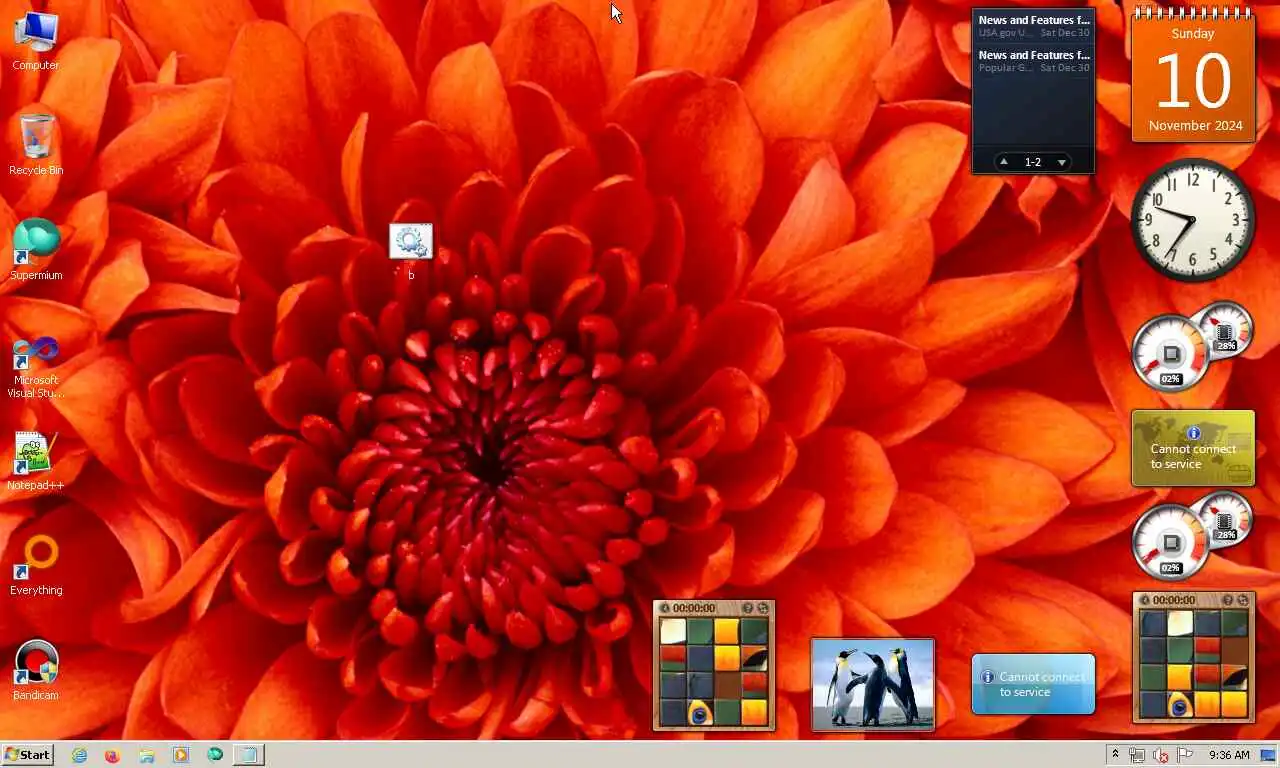
Task: Click the Show Desktop button
Action: 1268,755
